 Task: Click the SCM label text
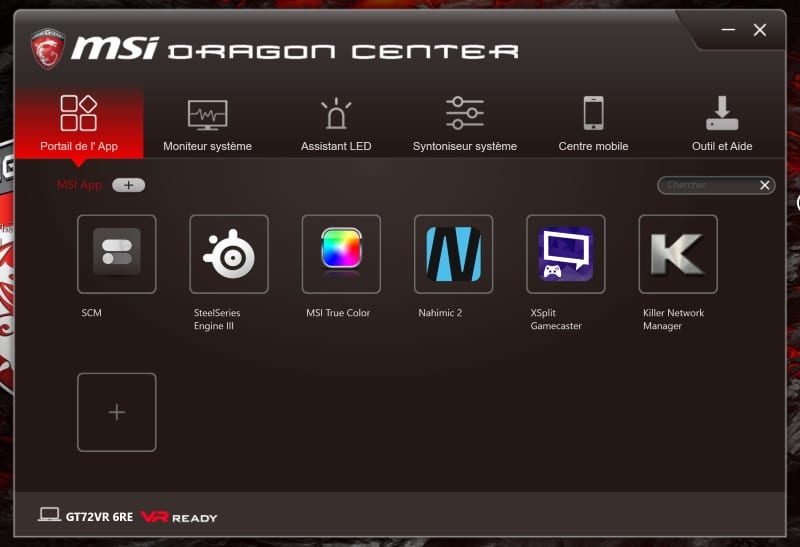(92, 313)
